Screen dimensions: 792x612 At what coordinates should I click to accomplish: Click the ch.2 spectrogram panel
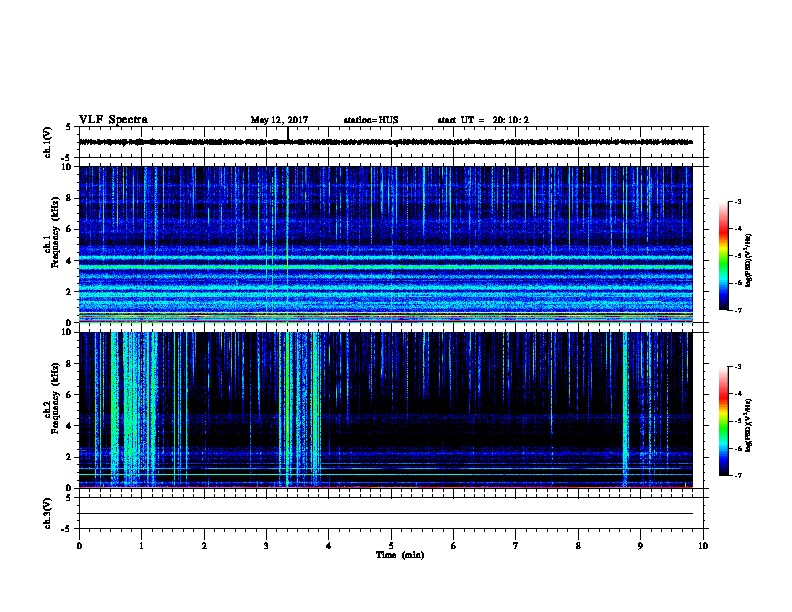pos(386,410)
